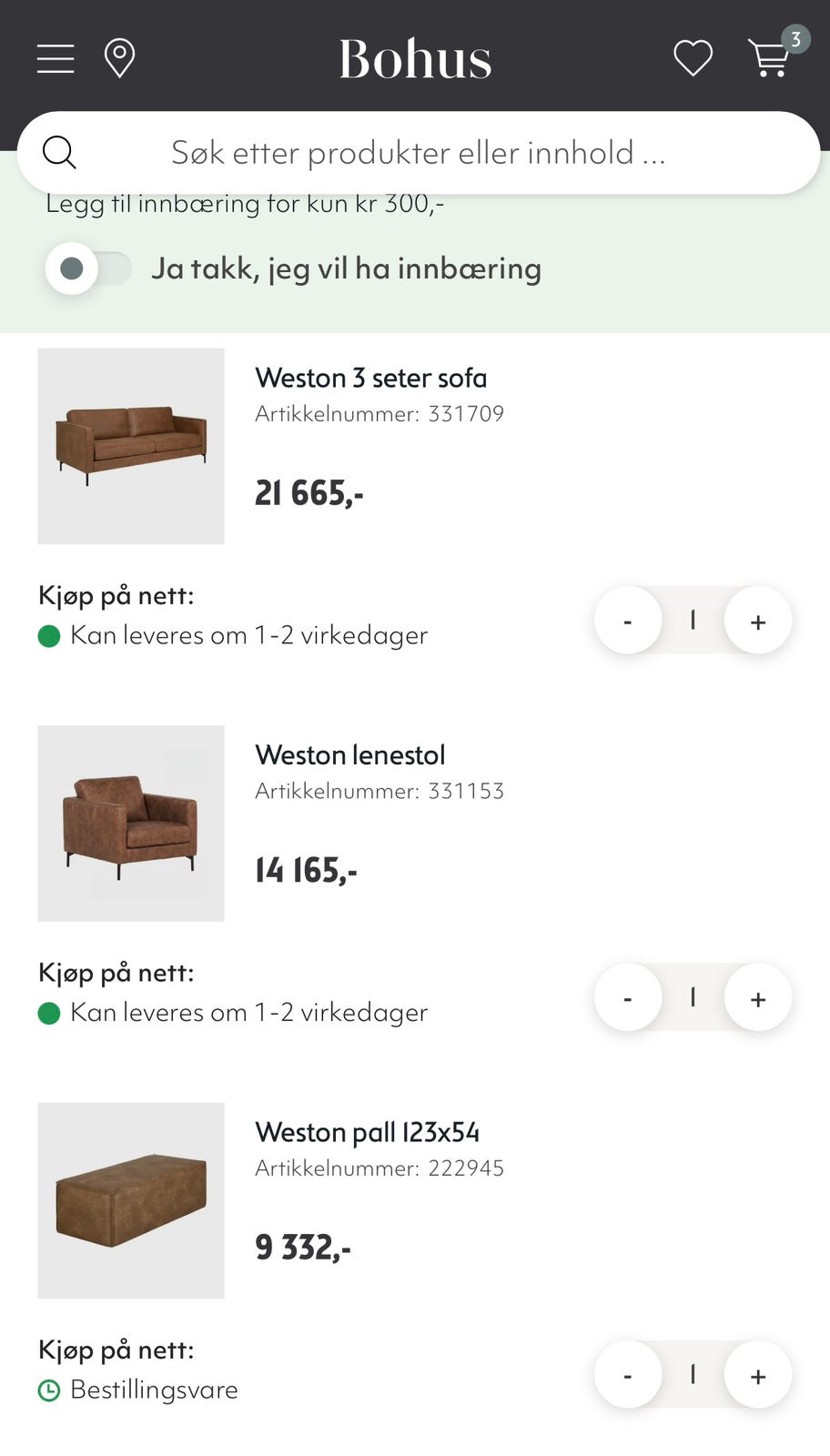Open the Weston pall 123x54 title link
The image size is (830, 1456).
[x=368, y=1132]
